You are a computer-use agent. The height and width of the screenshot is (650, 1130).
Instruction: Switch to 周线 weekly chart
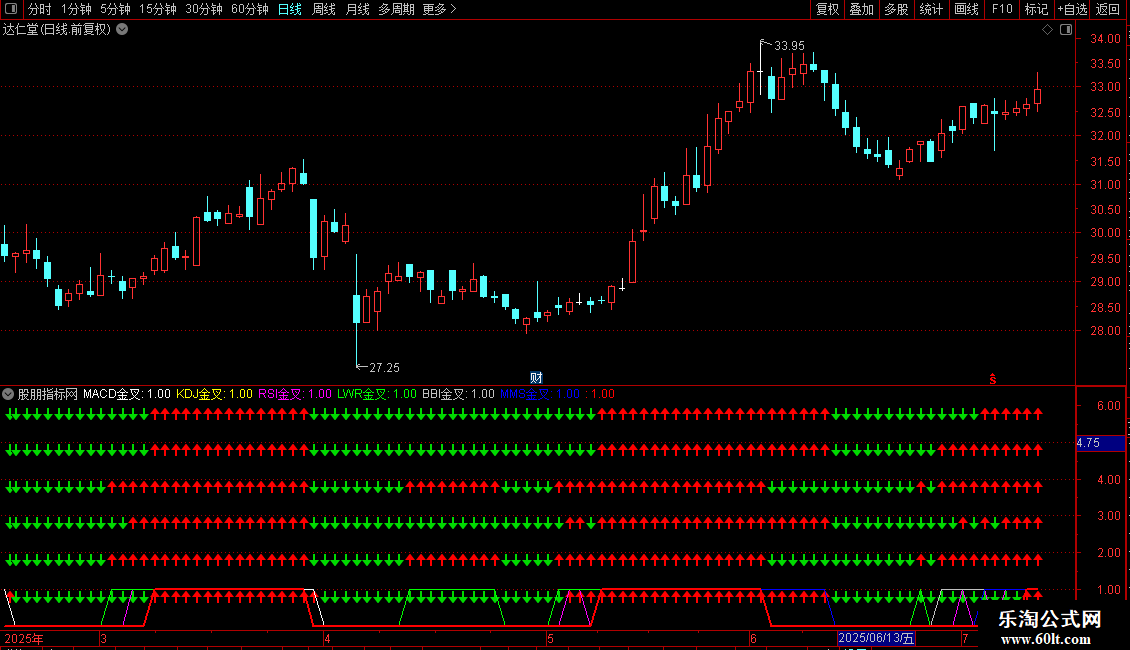click(x=324, y=9)
